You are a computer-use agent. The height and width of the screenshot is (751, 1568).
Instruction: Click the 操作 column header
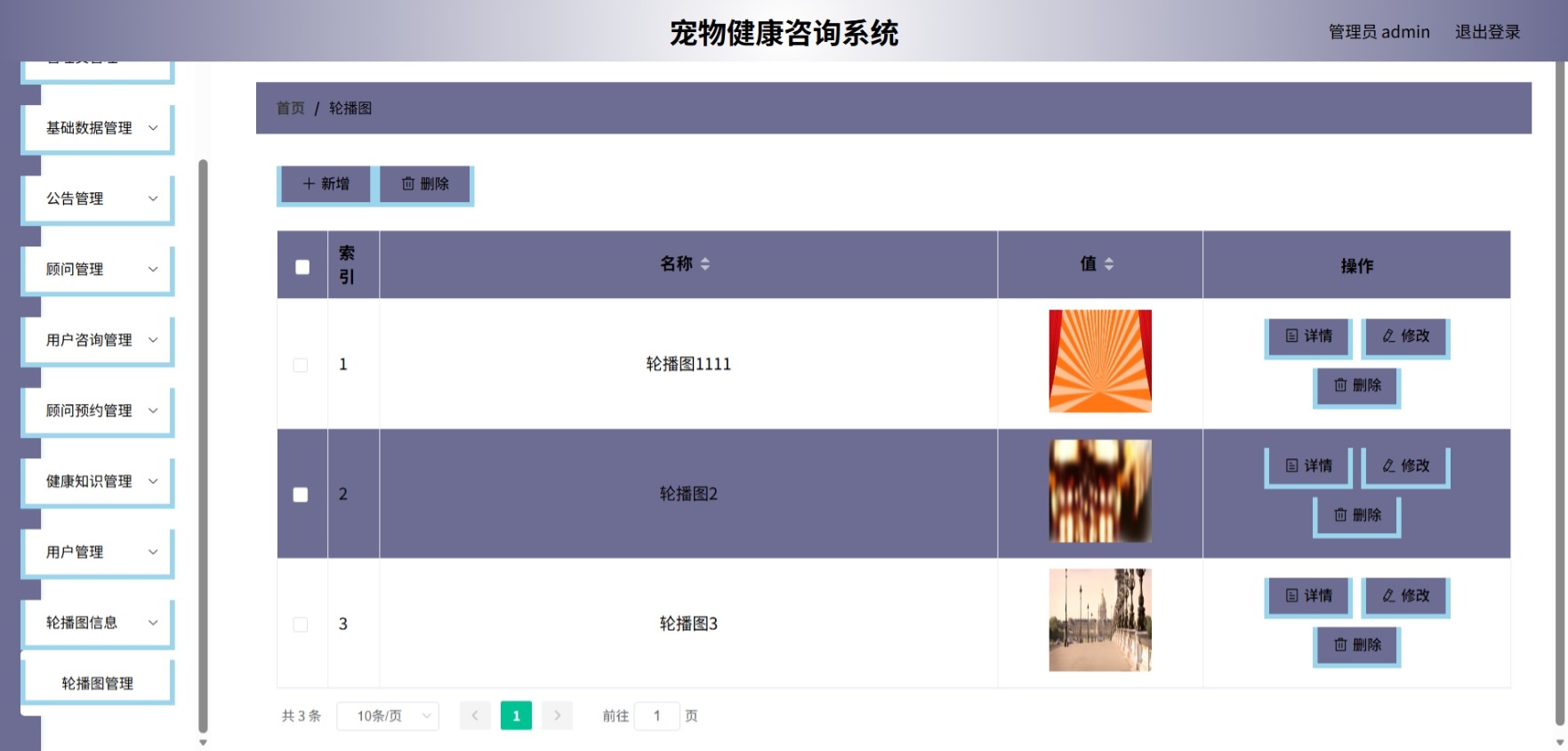pyautogui.click(x=1356, y=265)
